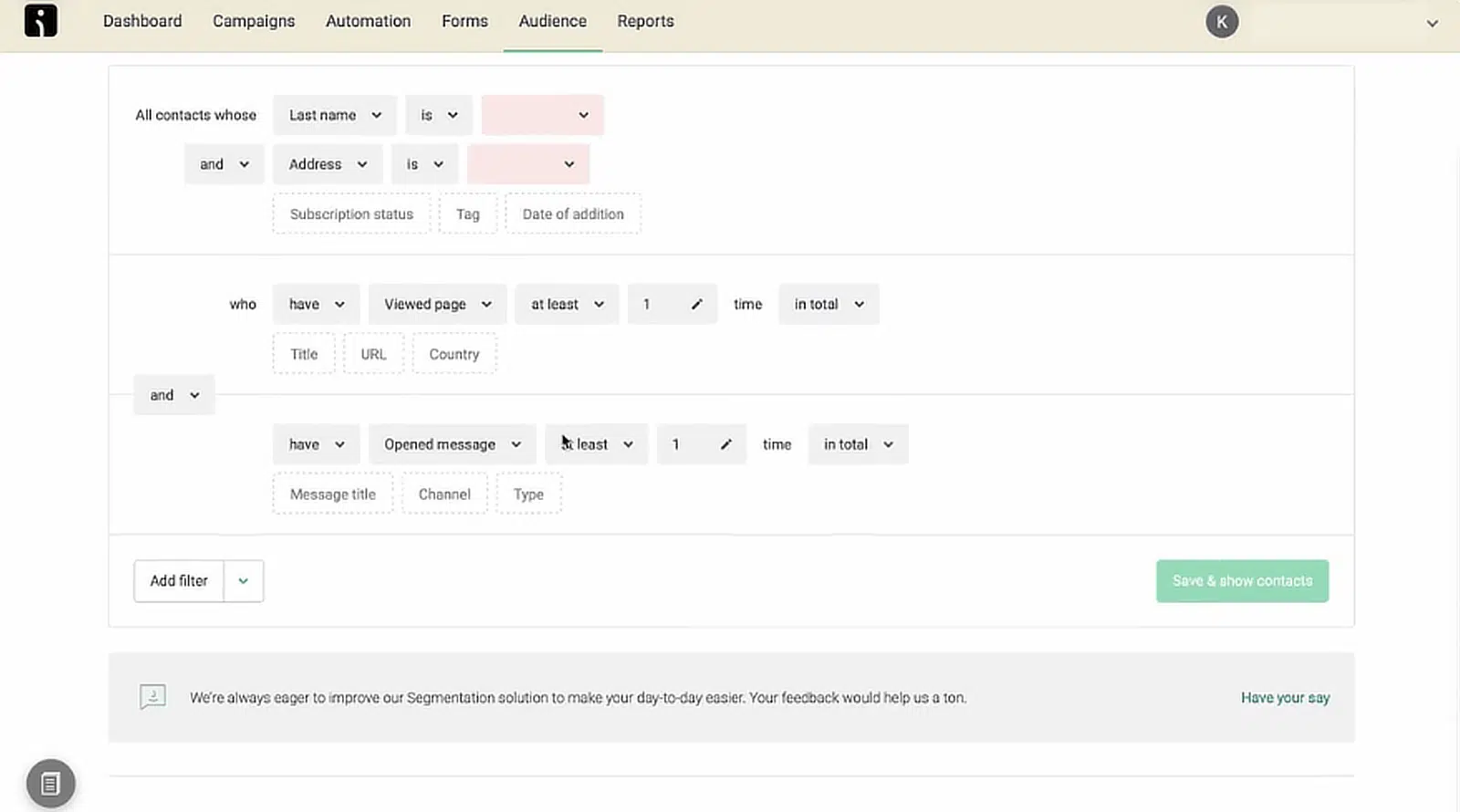Switch to the Automation tab
The height and width of the screenshot is (812, 1460).
pyautogui.click(x=368, y=21)
